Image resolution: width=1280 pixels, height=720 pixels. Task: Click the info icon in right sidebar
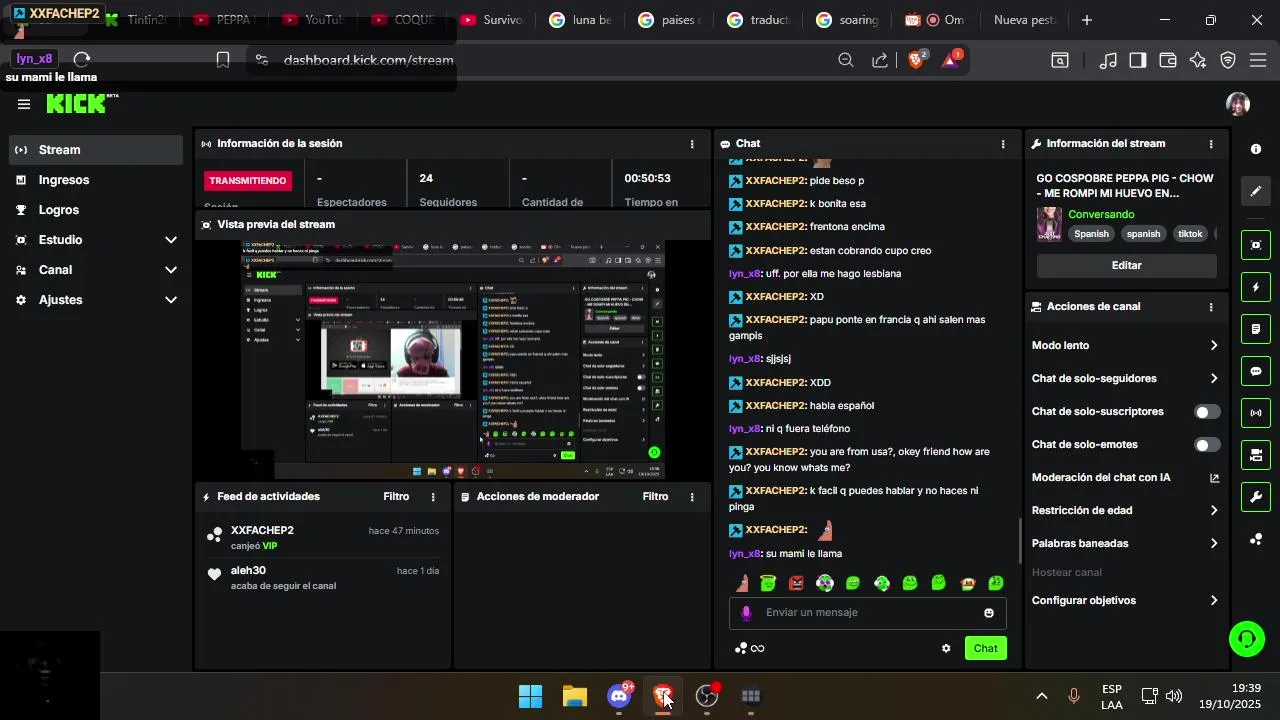[x=1256, y=149]
